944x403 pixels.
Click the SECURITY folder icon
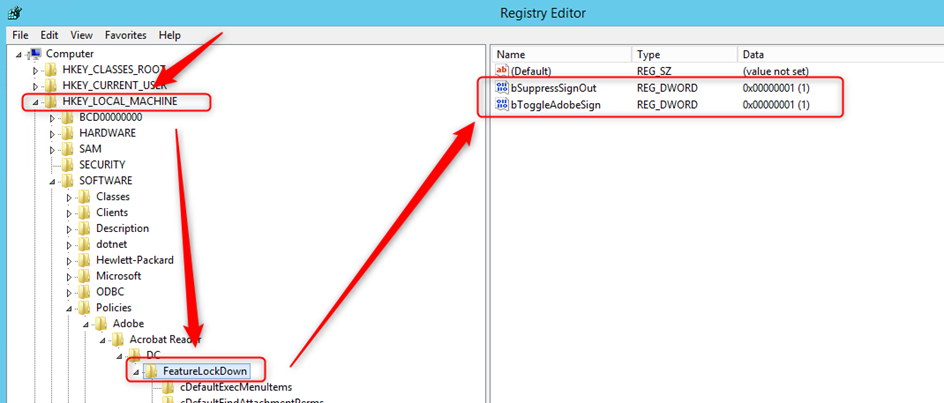click(68, 165)
